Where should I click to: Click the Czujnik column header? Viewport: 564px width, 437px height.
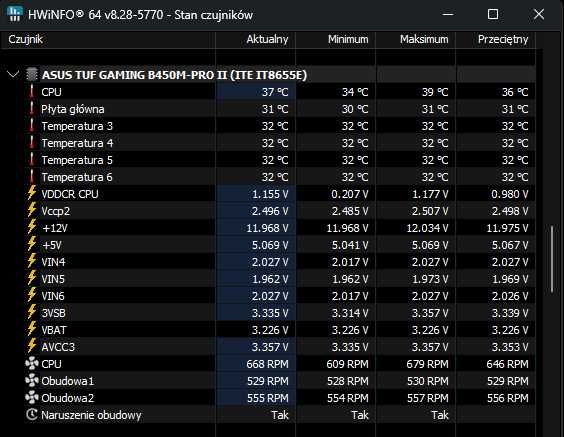(x=108, y=39)
